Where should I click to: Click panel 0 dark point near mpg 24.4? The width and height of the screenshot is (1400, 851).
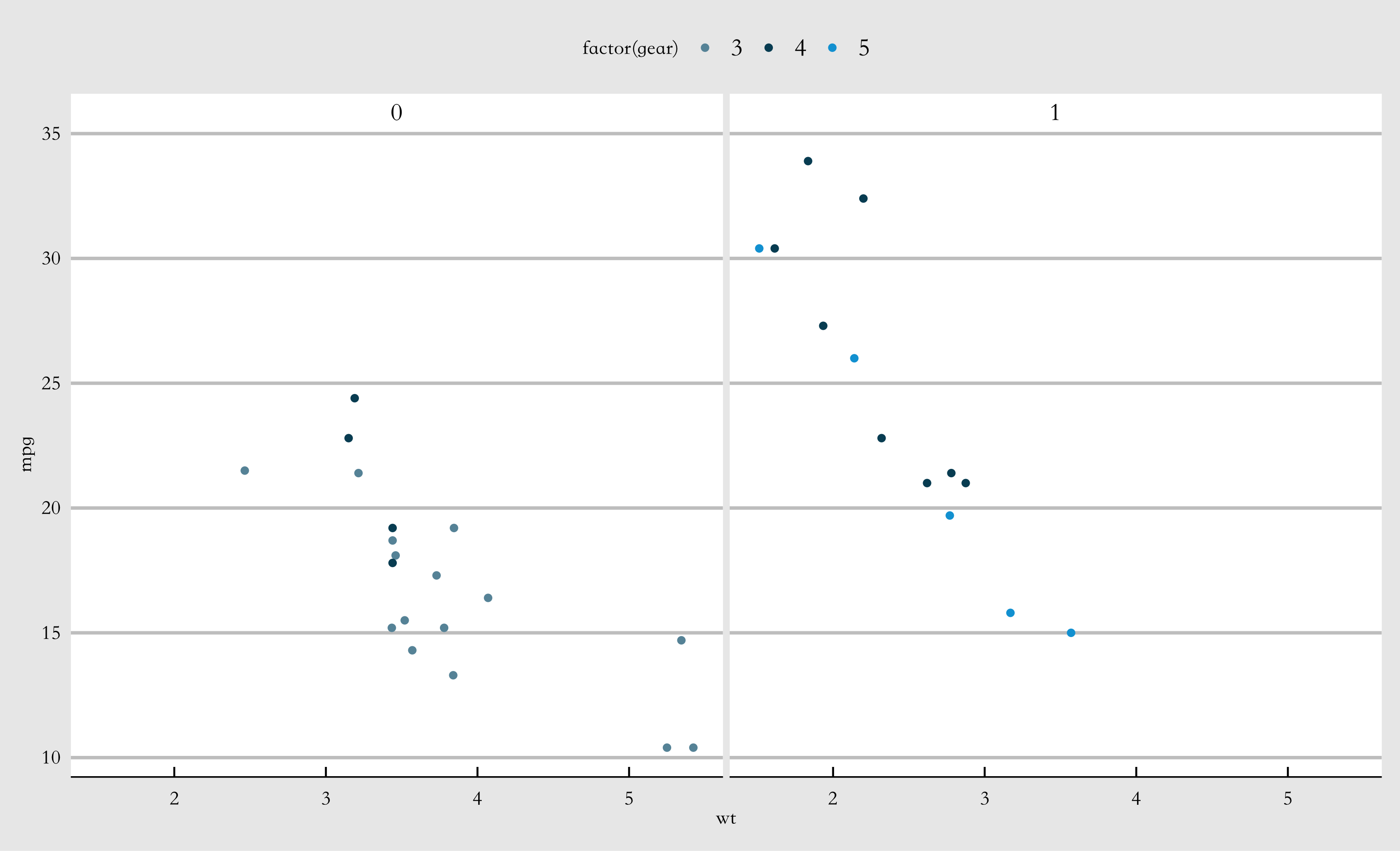[x=355, y=398]
